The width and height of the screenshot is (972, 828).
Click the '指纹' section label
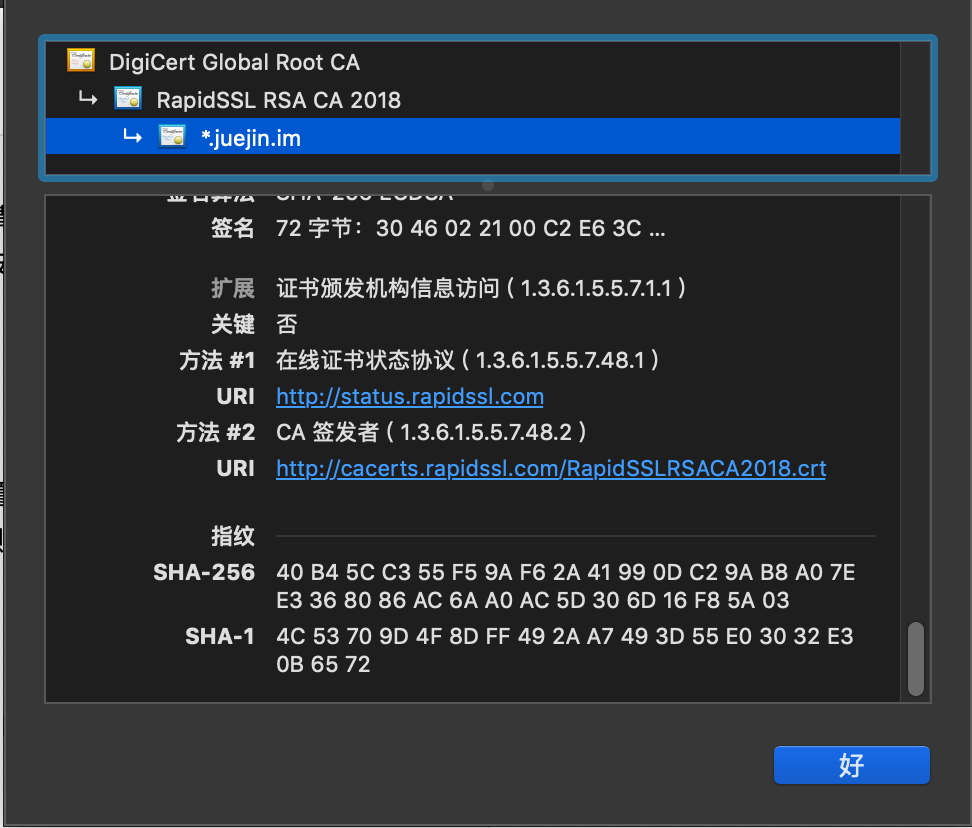232,536
